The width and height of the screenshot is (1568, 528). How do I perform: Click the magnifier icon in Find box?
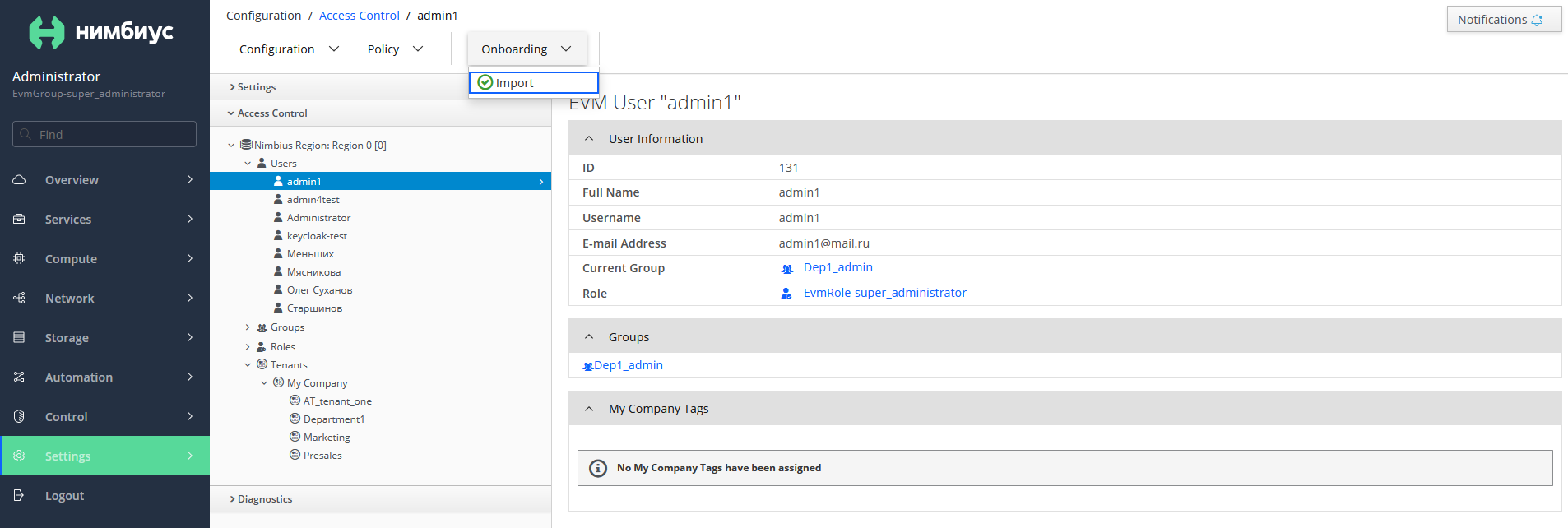click(26, 134)
